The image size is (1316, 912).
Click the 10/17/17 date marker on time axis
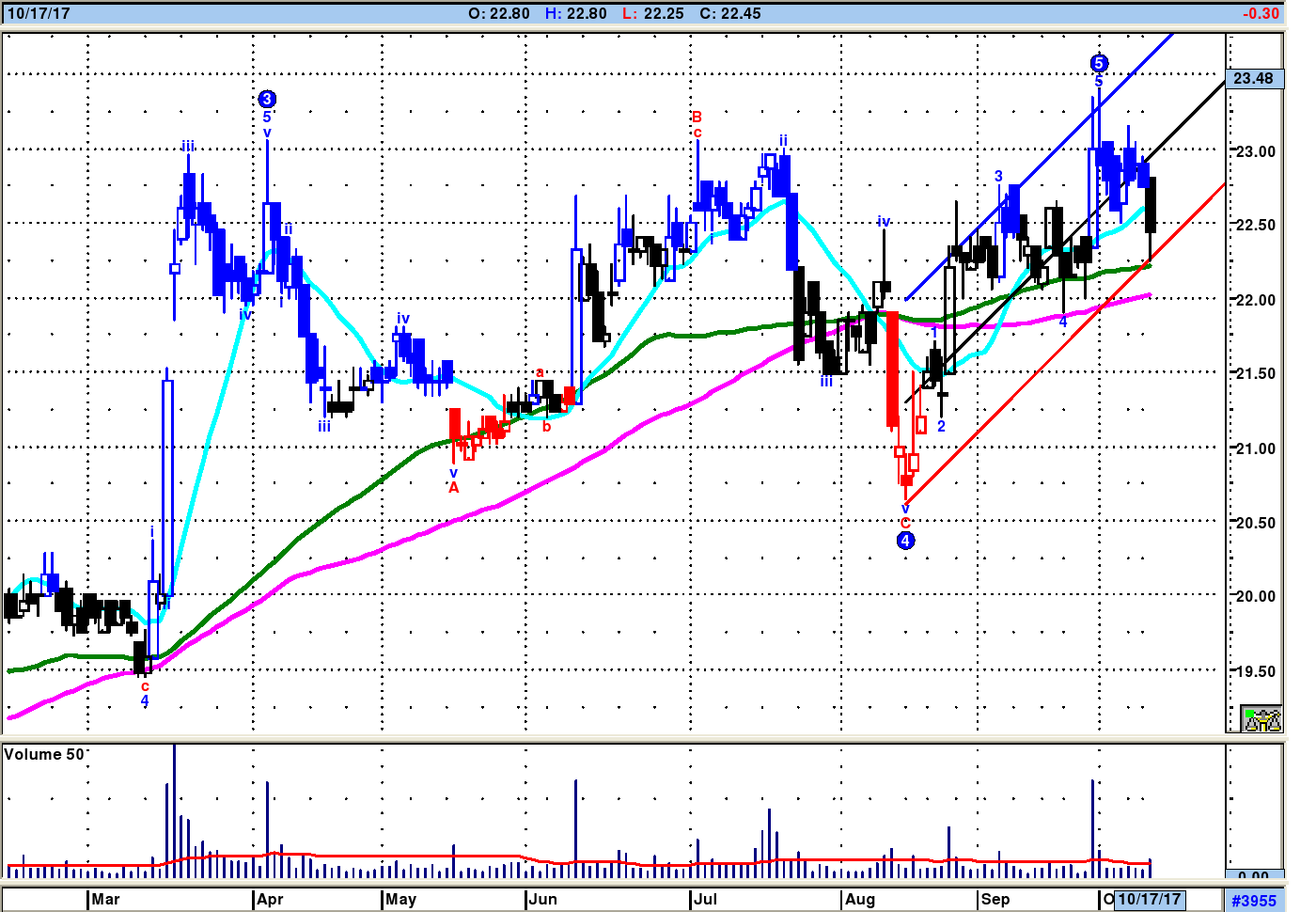click(x=1149, y=899)
